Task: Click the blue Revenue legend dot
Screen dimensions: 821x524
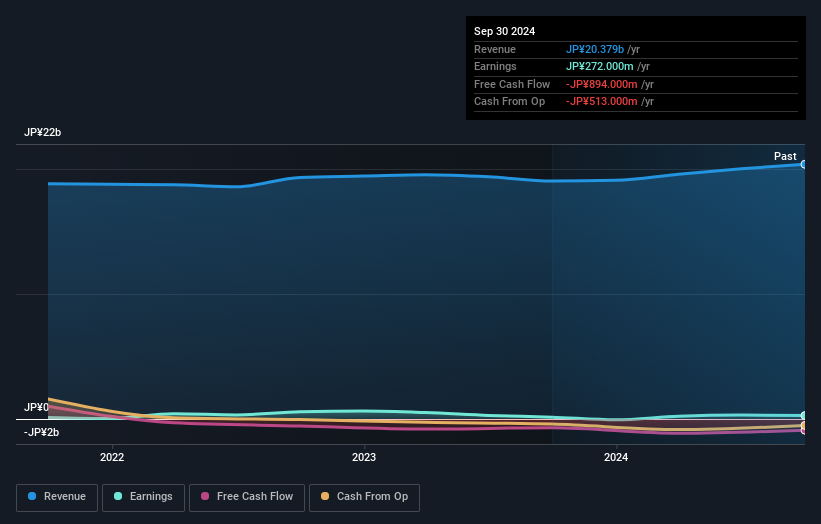Action: pyautogui.click(x=32, y=496)
